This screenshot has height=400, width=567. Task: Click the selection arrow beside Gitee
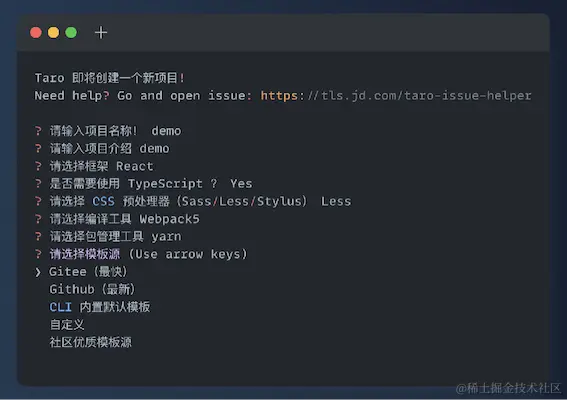(x=38, y=272)
